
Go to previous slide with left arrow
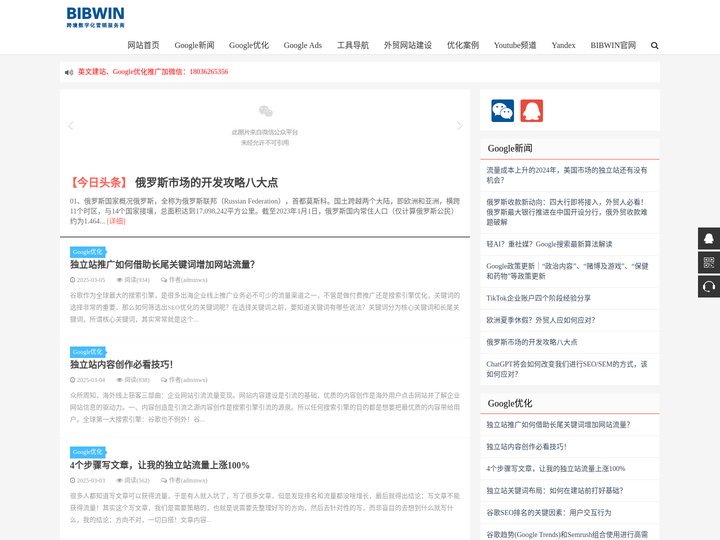71,126
